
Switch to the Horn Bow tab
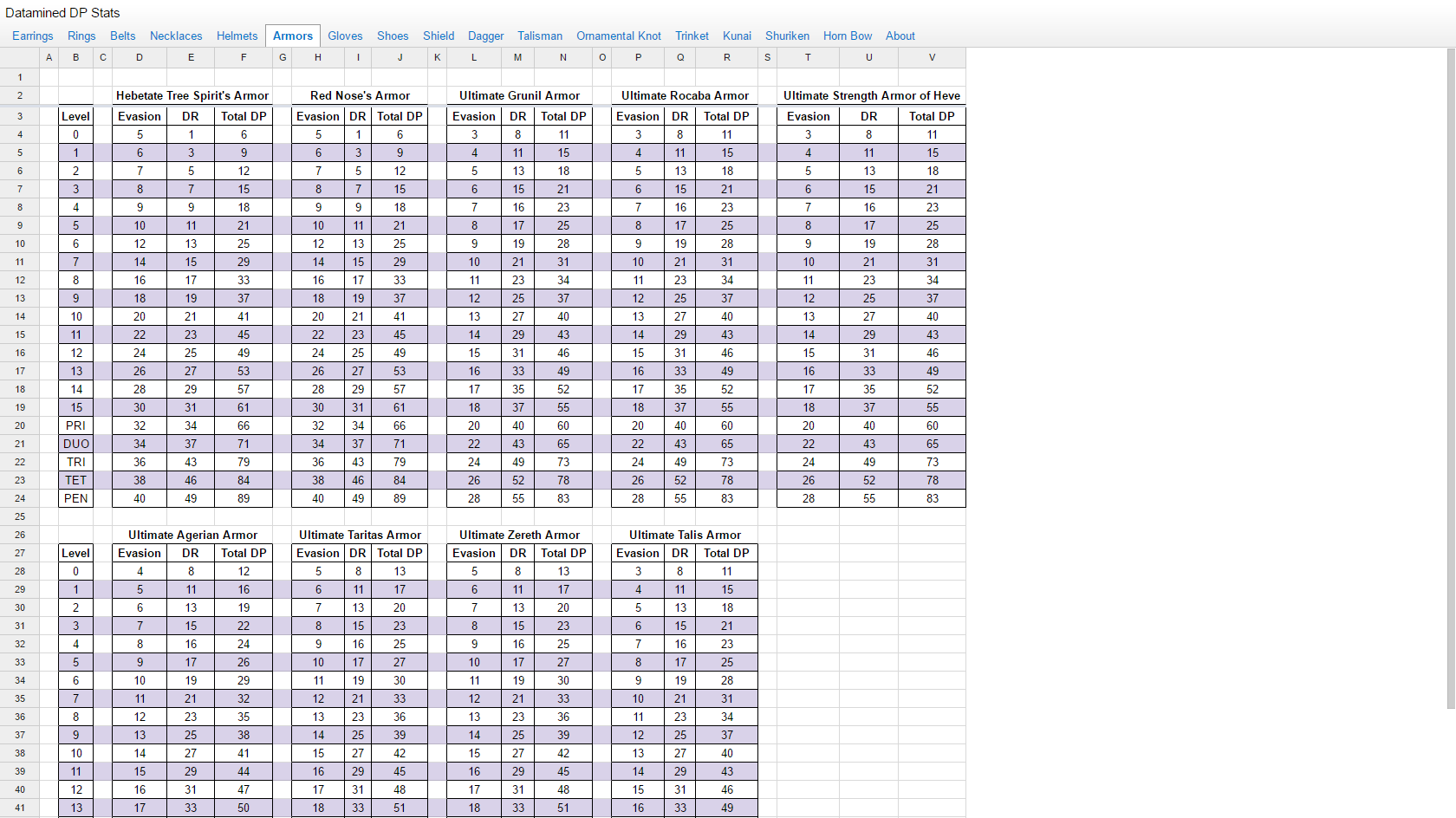[x=848, y=36]
